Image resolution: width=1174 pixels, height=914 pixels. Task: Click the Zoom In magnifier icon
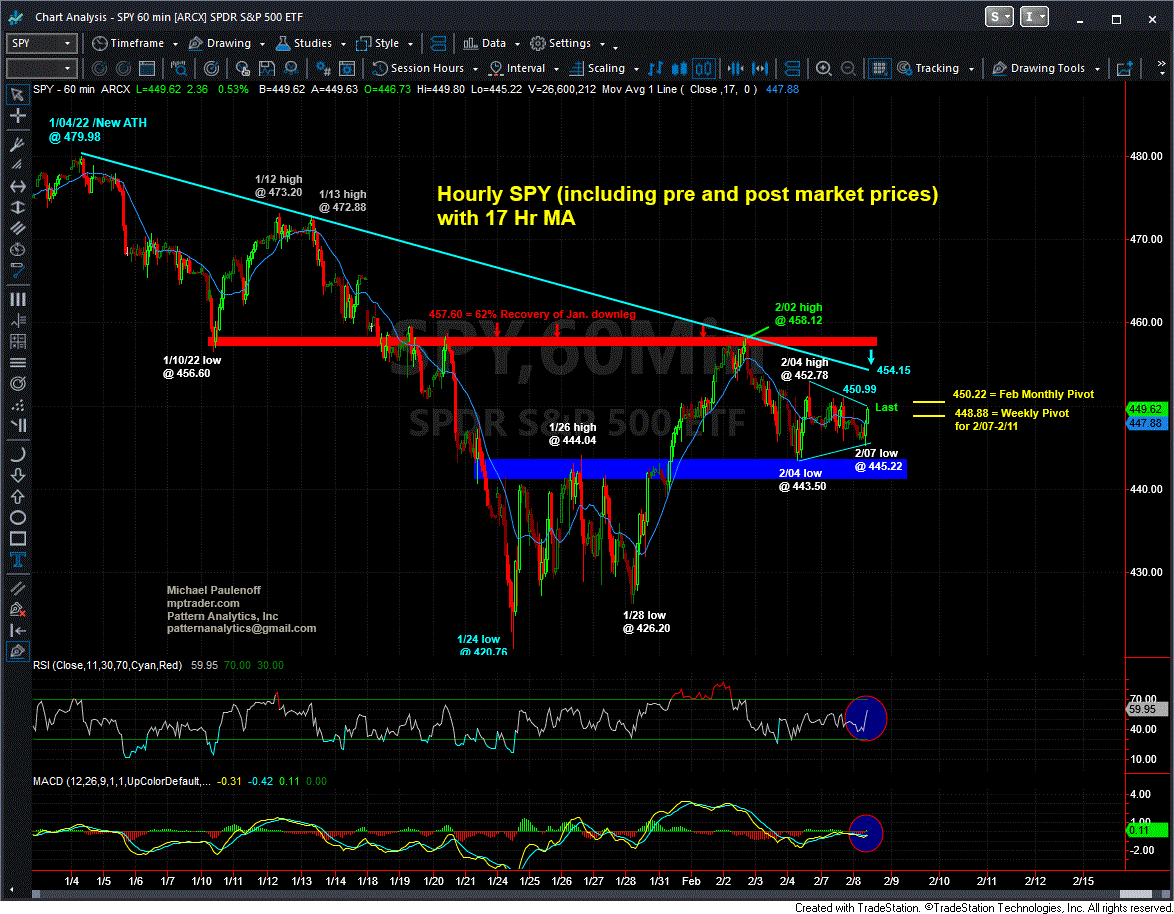pos(824,69)
